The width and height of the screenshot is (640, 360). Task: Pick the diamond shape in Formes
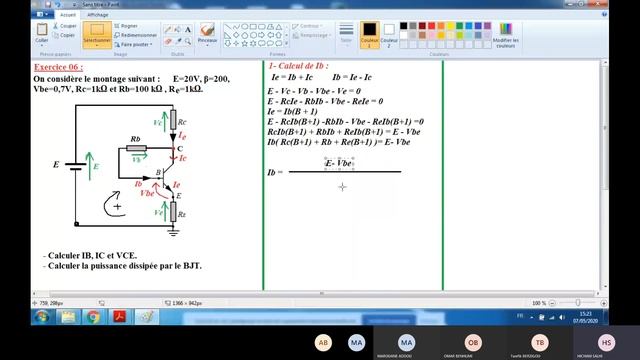point(236,35)
